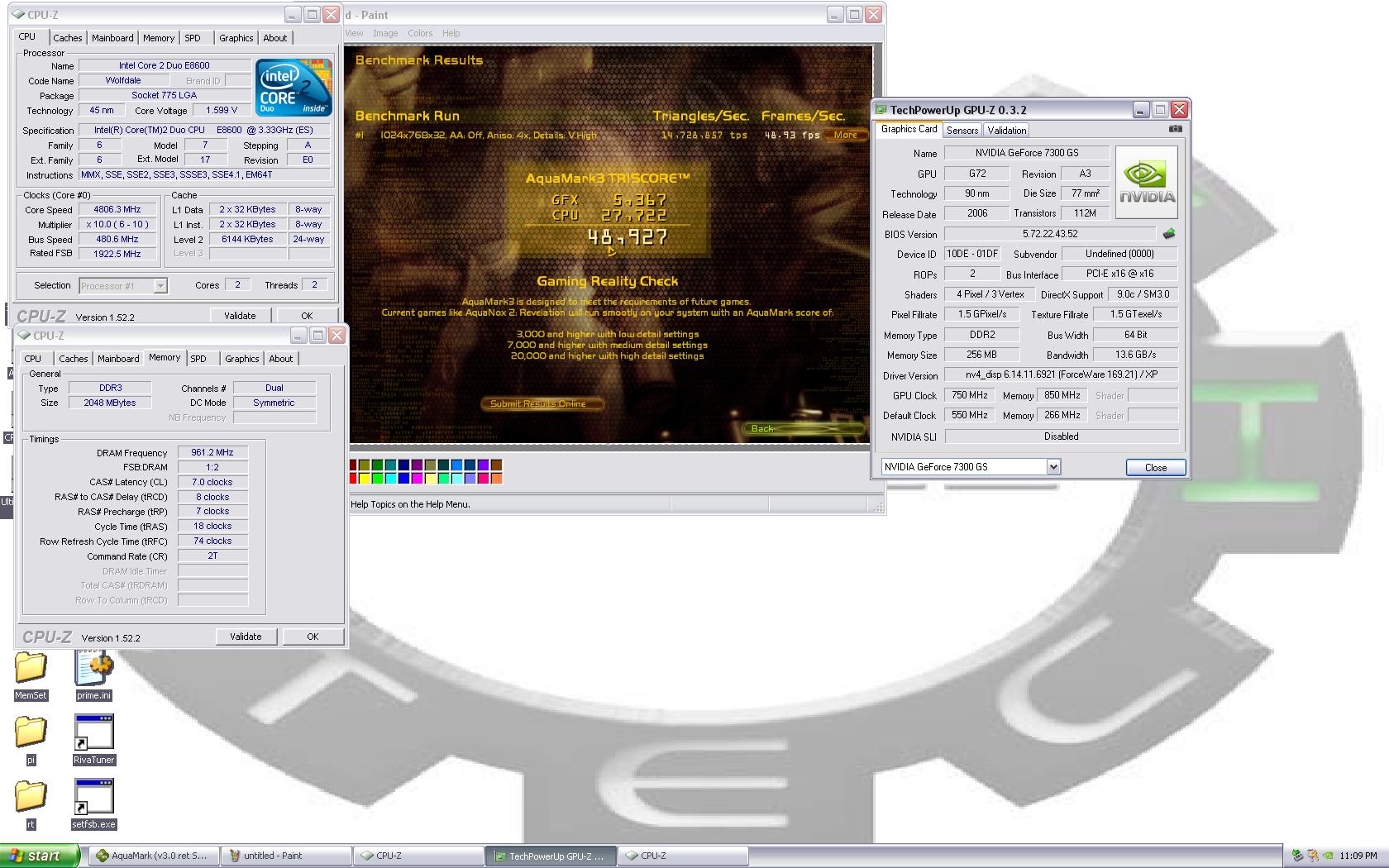Viewport: 1389px width, 868px height.
Task: Open the Processor #1 selection dropdown
Action: click(x=160, y=286)
